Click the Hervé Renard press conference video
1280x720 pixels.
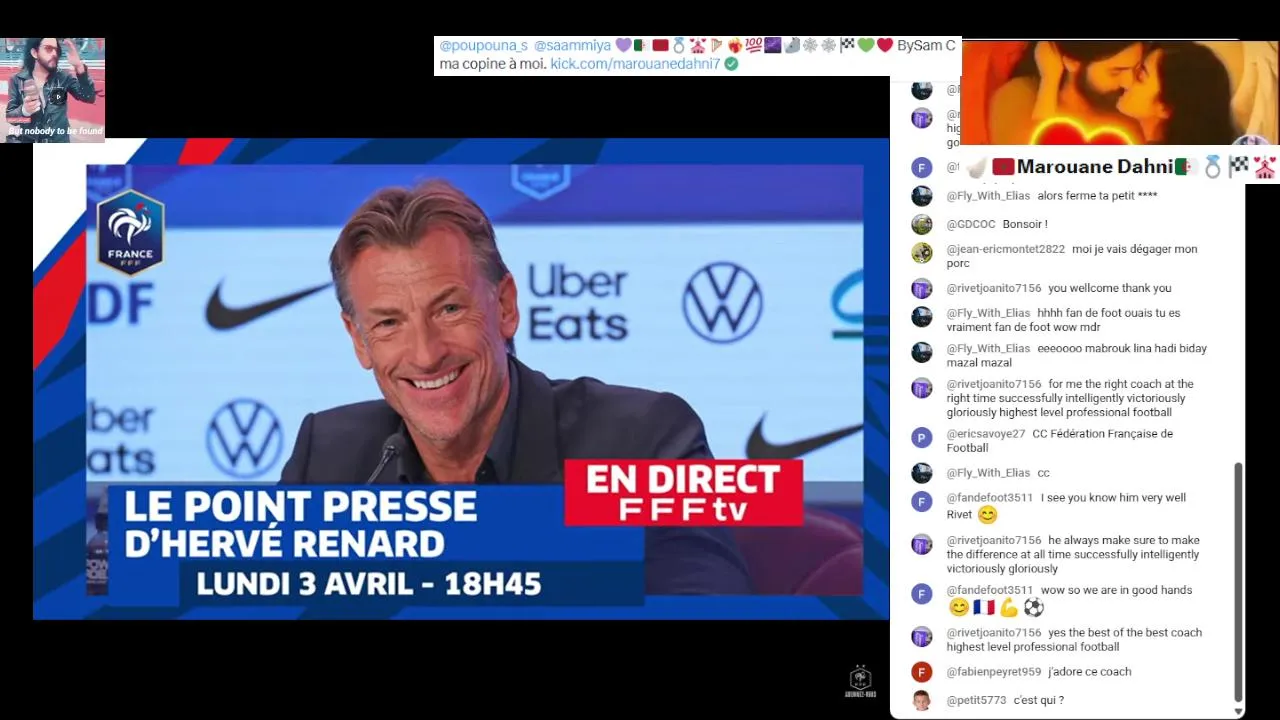461,379
